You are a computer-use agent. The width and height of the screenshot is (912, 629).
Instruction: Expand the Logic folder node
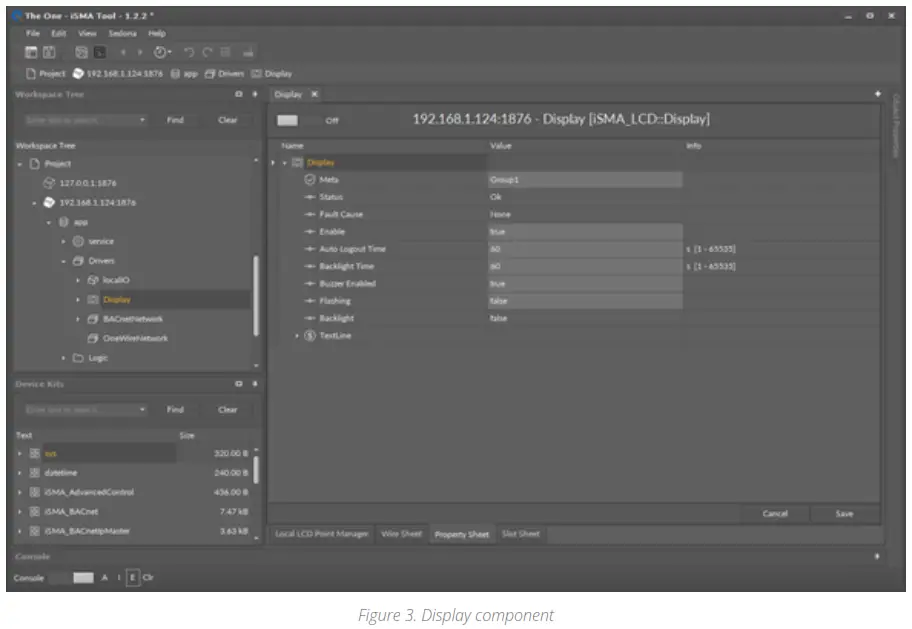pos(63,358)
